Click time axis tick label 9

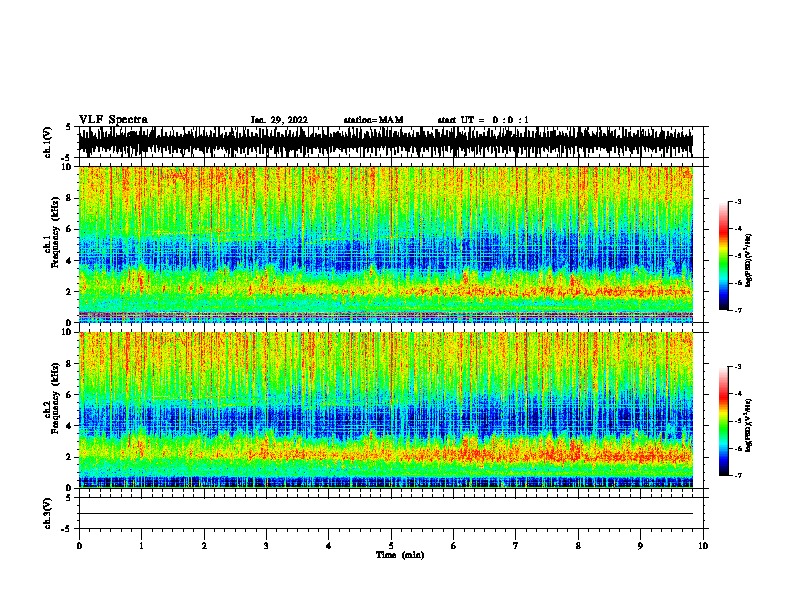coord(640,545)
